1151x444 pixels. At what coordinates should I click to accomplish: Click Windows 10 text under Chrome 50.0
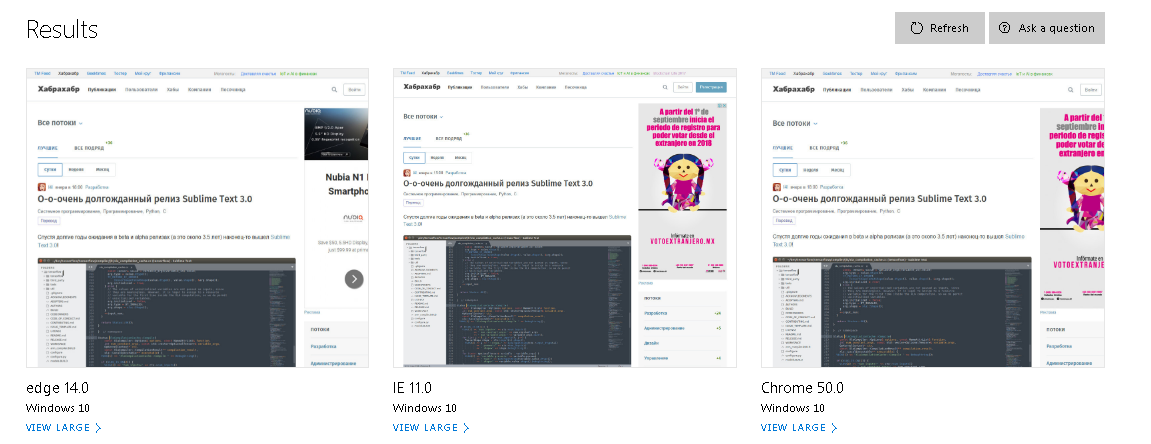coord(792,408)
